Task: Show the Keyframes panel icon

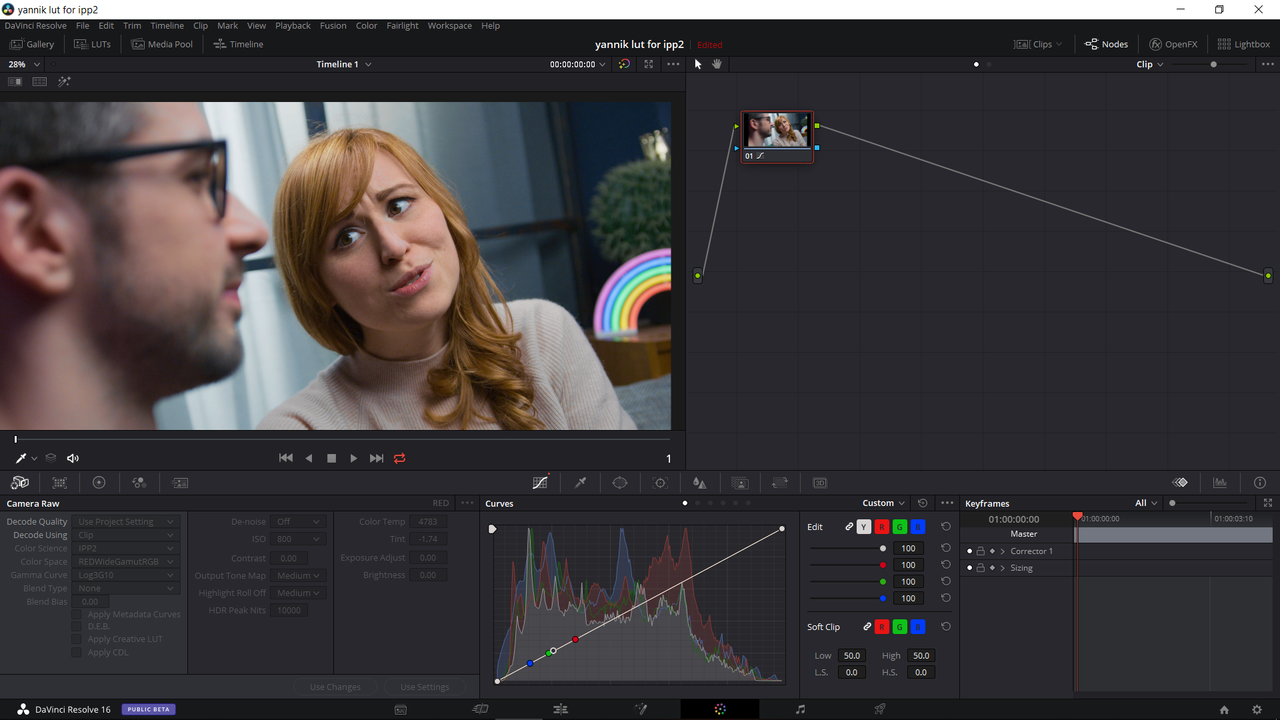Action: click(x=1180, y=483)
